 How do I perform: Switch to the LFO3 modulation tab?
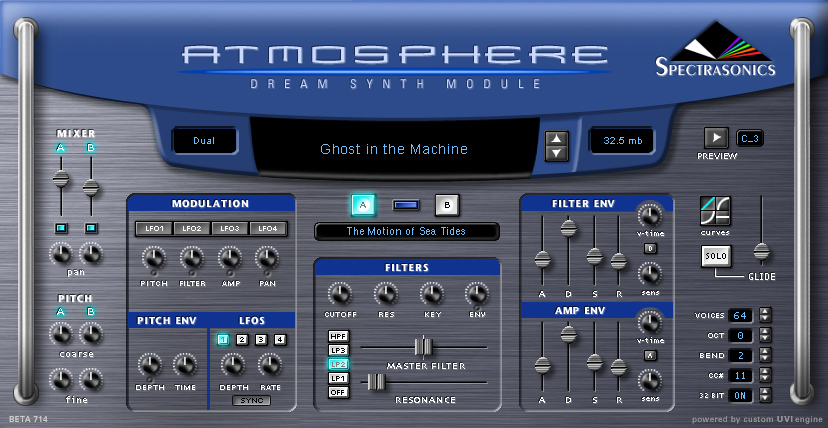230,229
